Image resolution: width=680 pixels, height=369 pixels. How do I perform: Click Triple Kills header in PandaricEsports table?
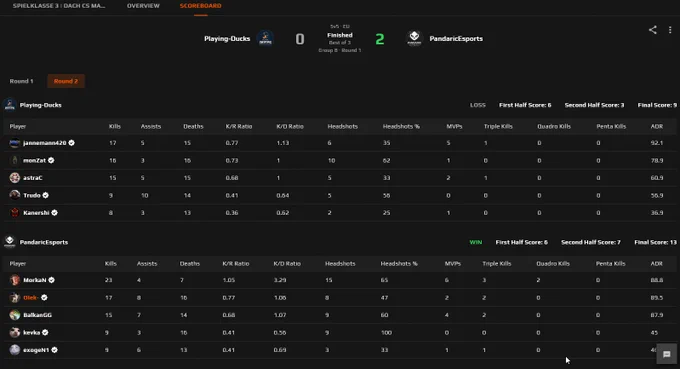coord(497,263)
